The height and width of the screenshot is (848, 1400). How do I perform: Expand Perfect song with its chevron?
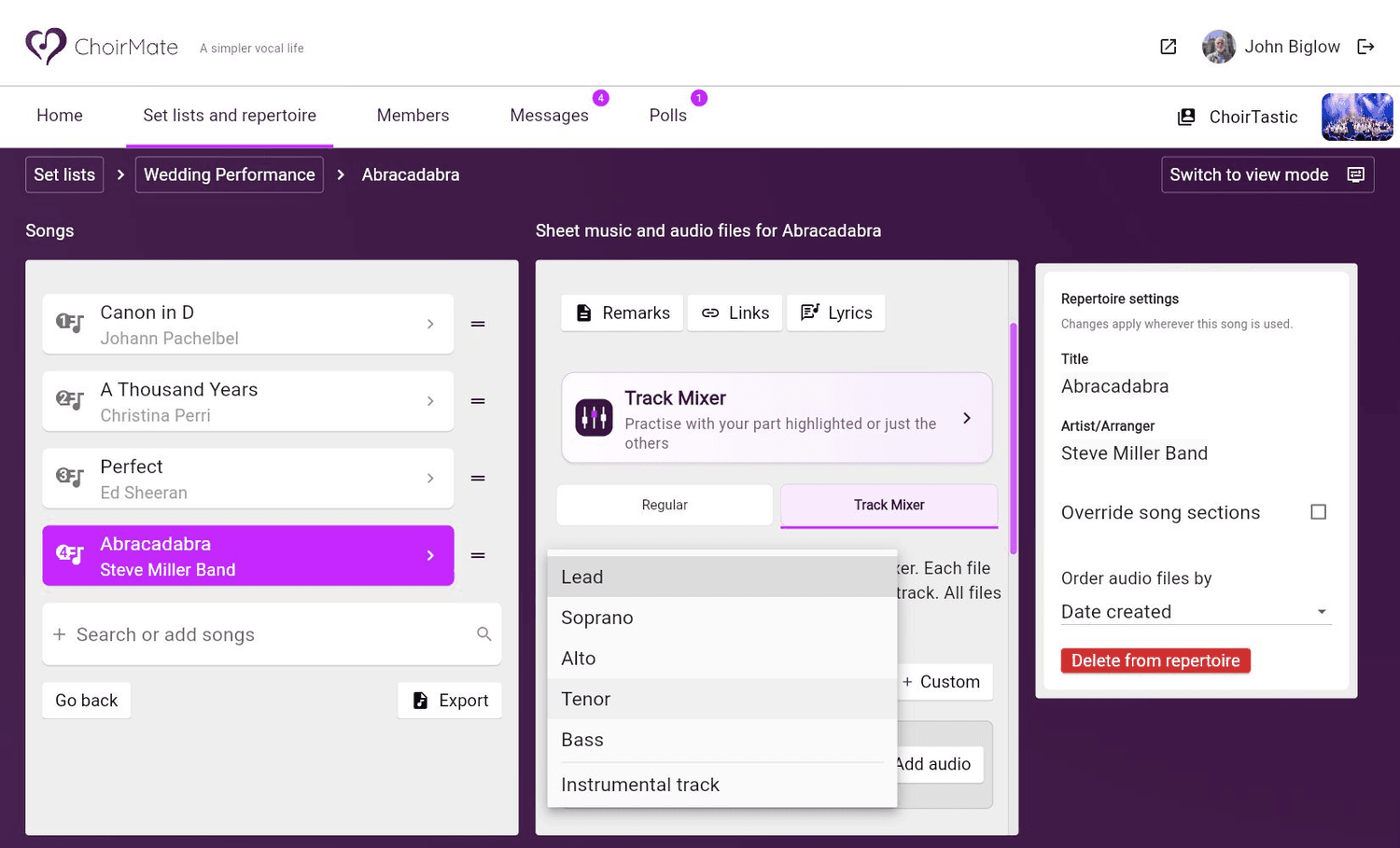pos(430,478)
